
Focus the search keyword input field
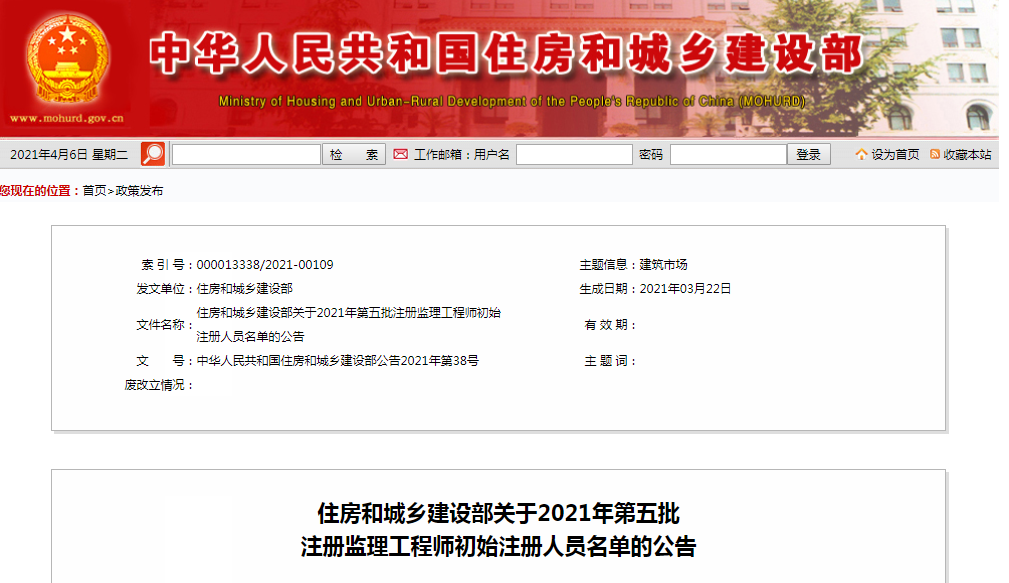pyautogui.click(x=246, y=154)
